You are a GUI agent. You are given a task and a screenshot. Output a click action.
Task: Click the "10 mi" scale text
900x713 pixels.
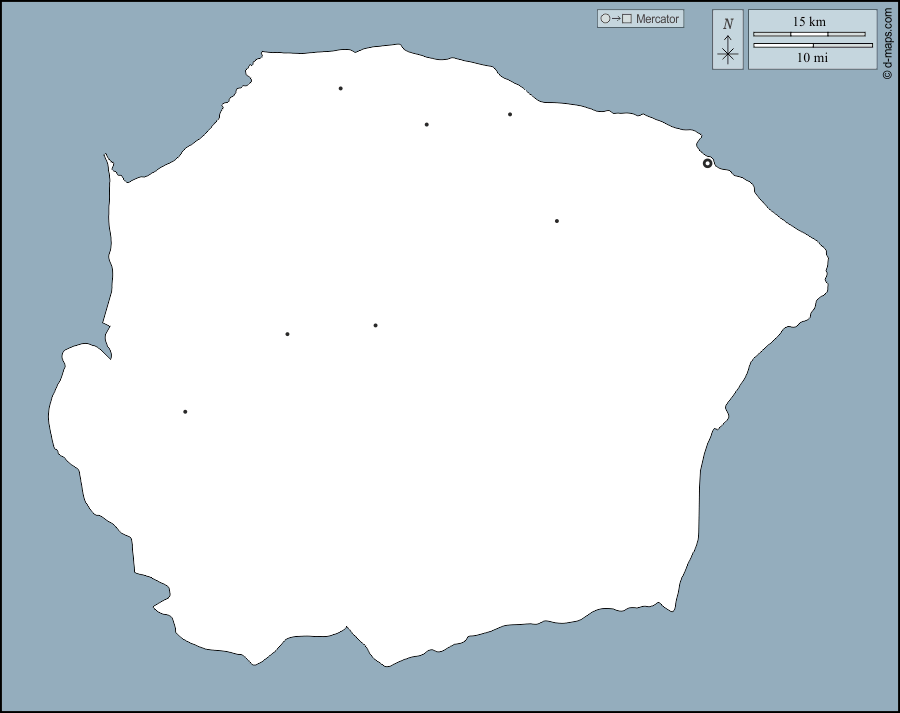click(x=811, y=58)
